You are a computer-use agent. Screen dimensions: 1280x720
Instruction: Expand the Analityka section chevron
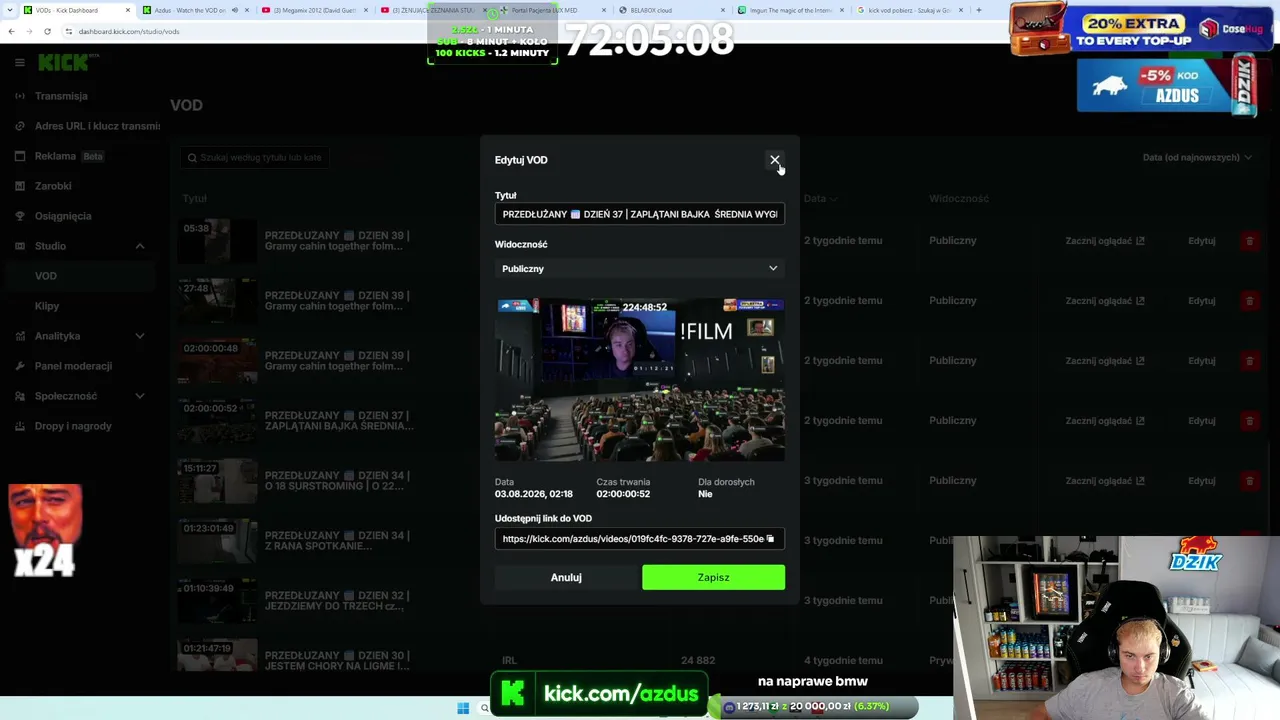(140, 336)
